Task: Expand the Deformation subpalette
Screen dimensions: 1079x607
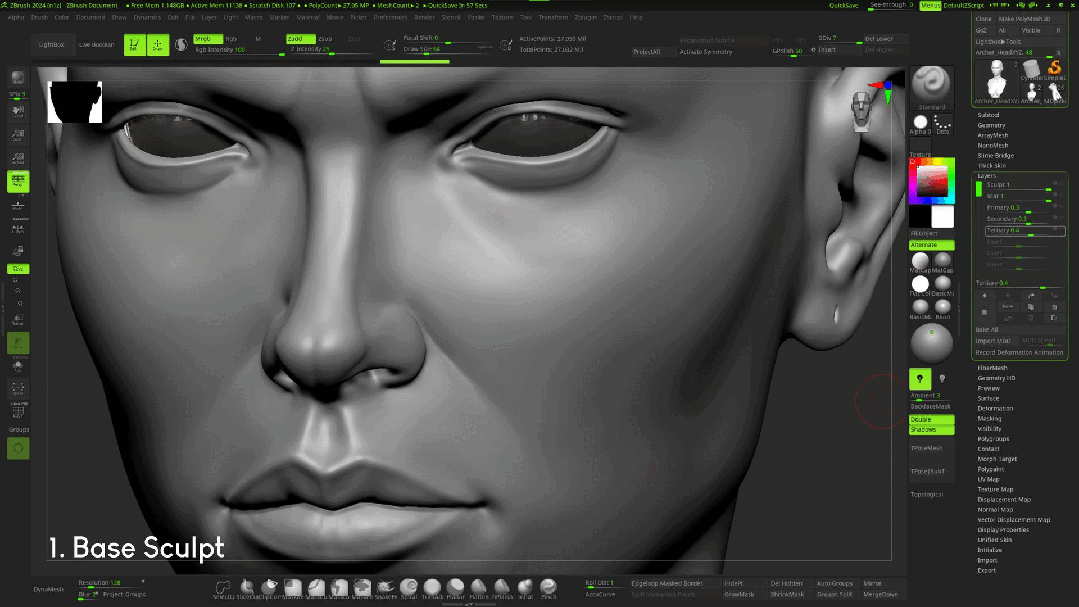Action: pos(995,408)
